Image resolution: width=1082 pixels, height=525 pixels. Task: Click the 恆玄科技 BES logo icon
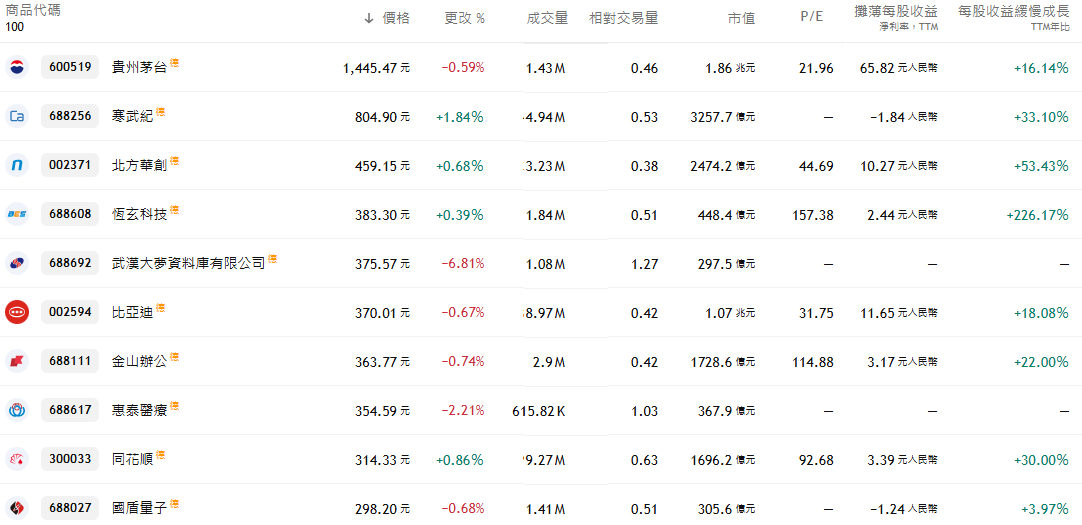tap(17, 215)
